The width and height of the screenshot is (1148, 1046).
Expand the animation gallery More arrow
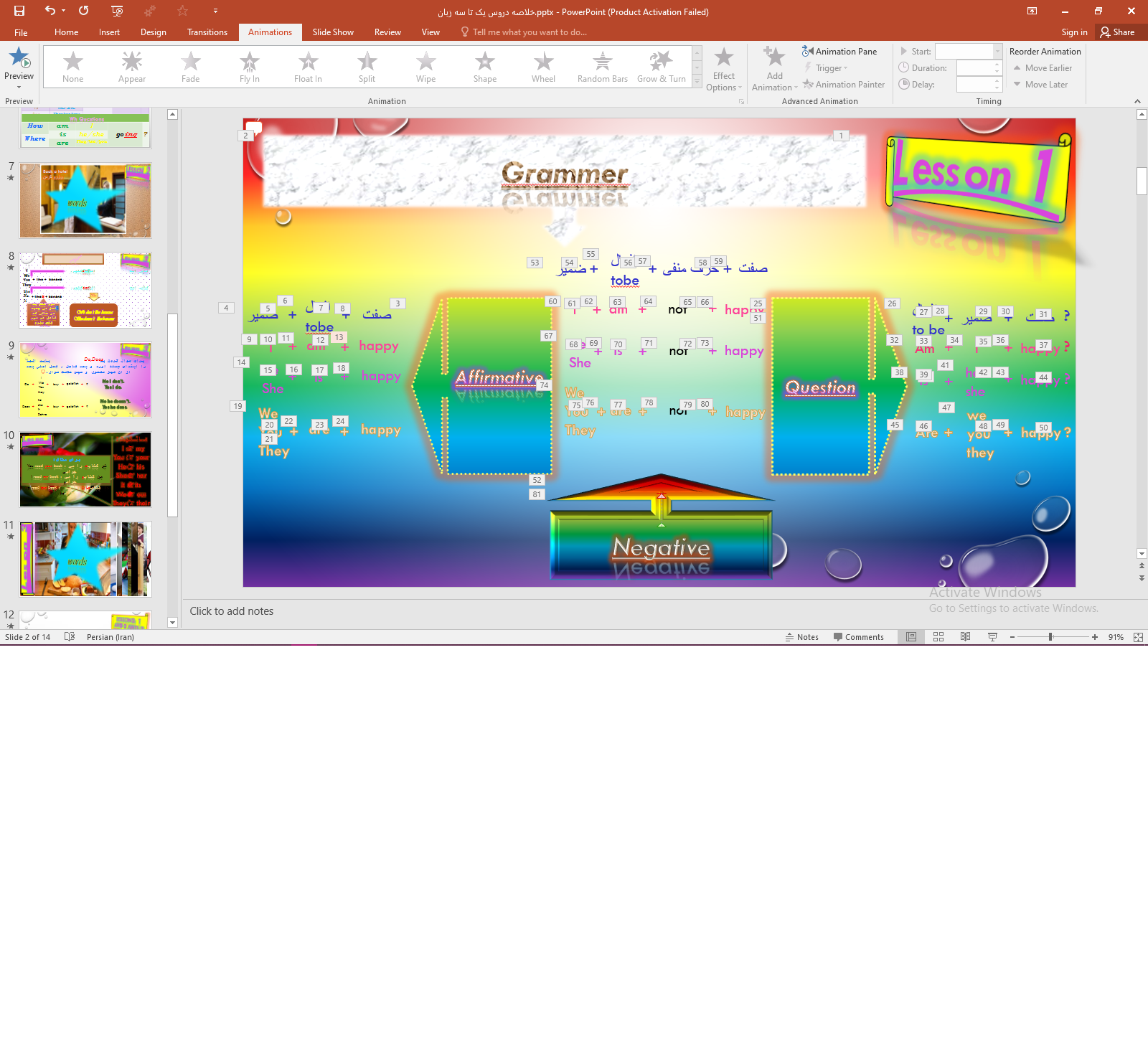coord(697,83)
